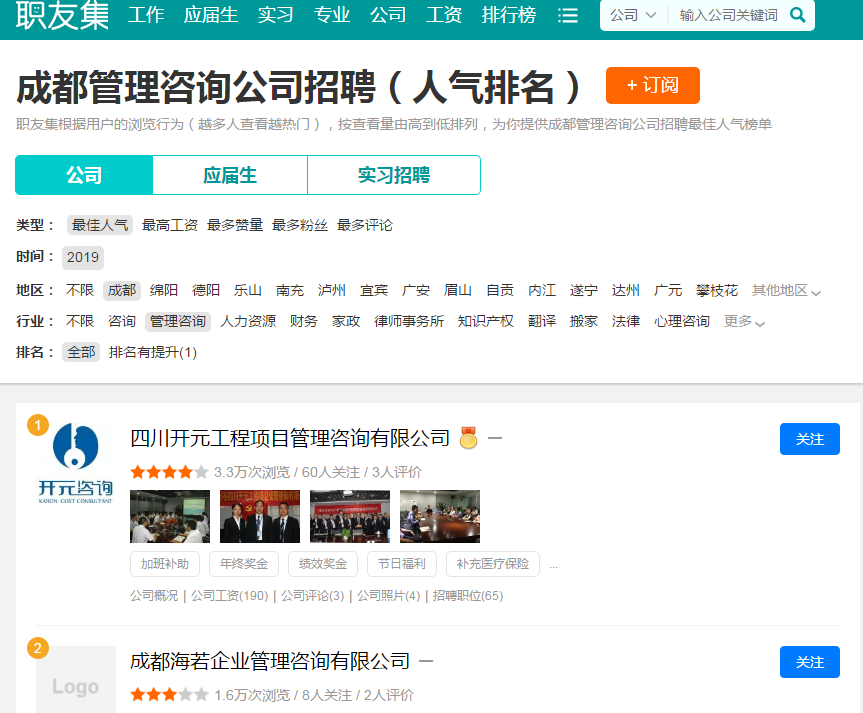Click the placeholder Logo of 成都海若
This screenshot has height=713, width=863.
(x=76, y=680)
